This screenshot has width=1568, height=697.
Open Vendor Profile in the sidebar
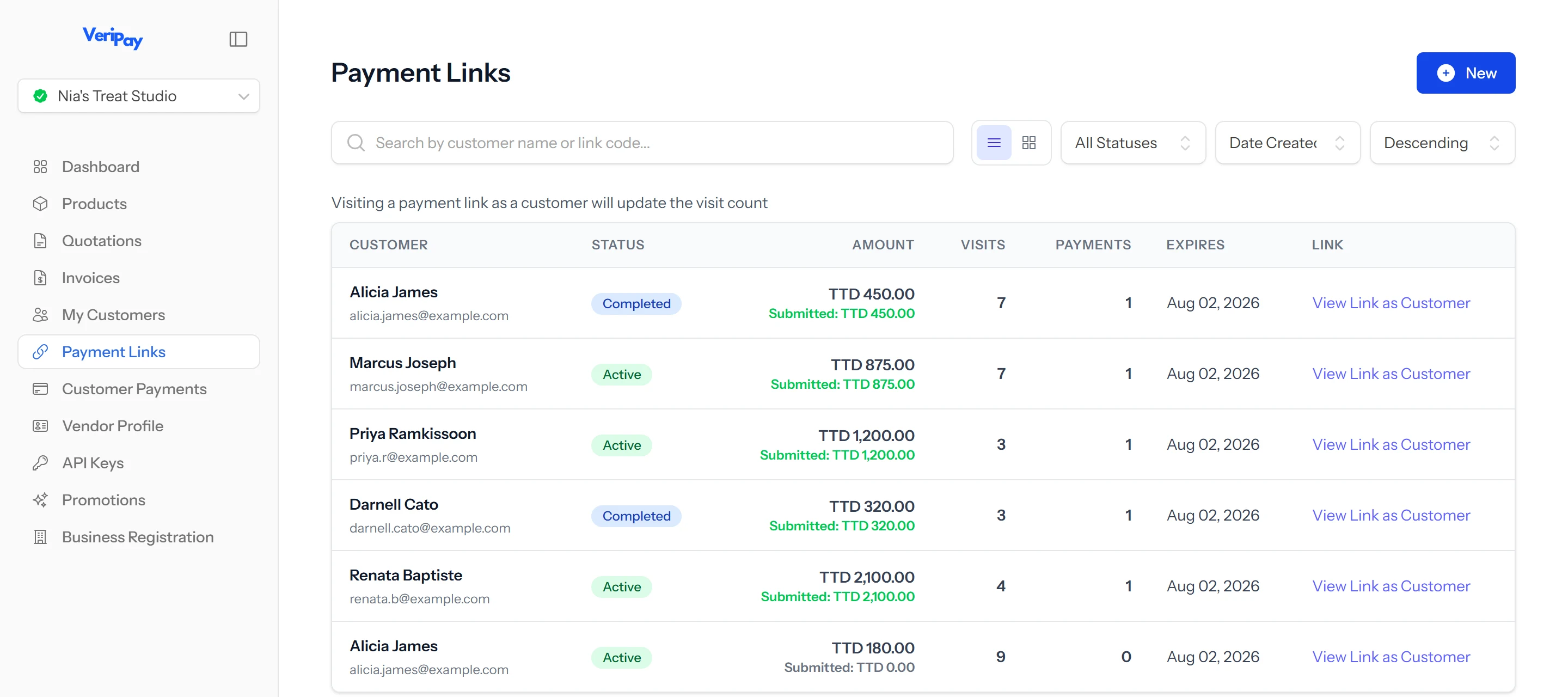point(139,426)
